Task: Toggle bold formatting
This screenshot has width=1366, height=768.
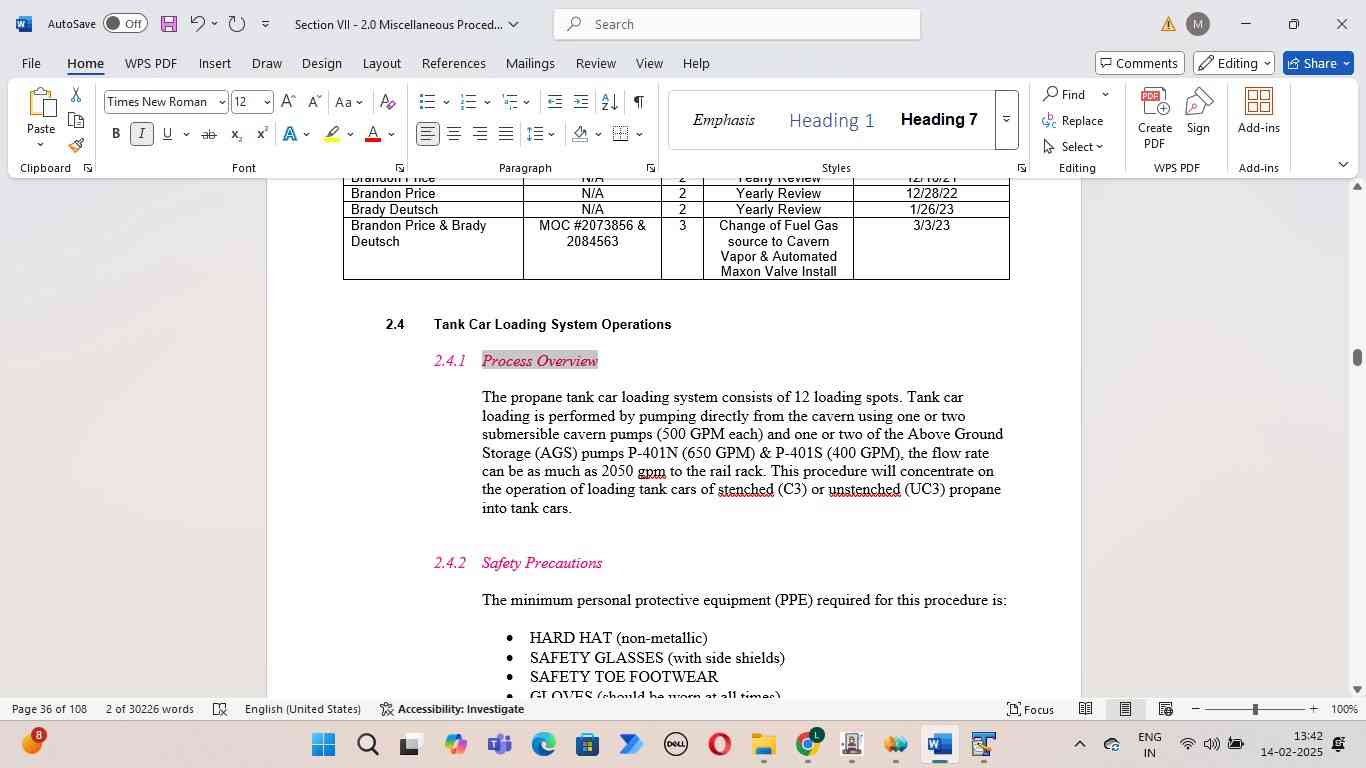Action: 116,134
